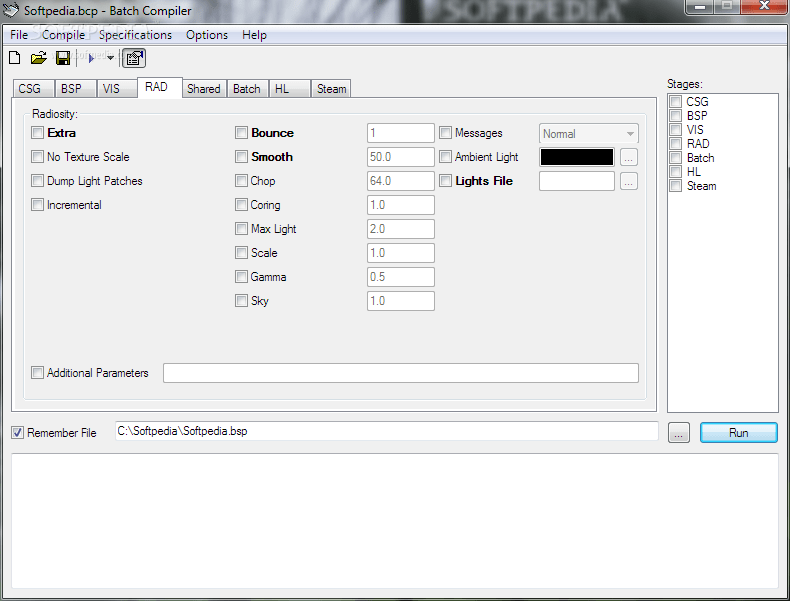
Task: Click the Lights File browse button
Action: point(628,181)
